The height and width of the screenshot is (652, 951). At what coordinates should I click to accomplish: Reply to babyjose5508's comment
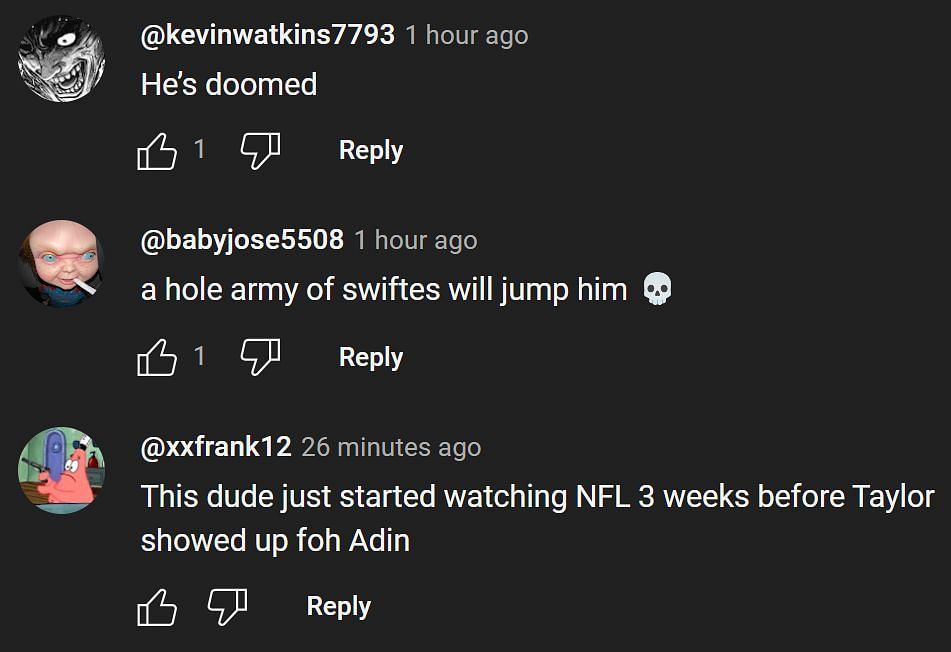pos(370,357)
